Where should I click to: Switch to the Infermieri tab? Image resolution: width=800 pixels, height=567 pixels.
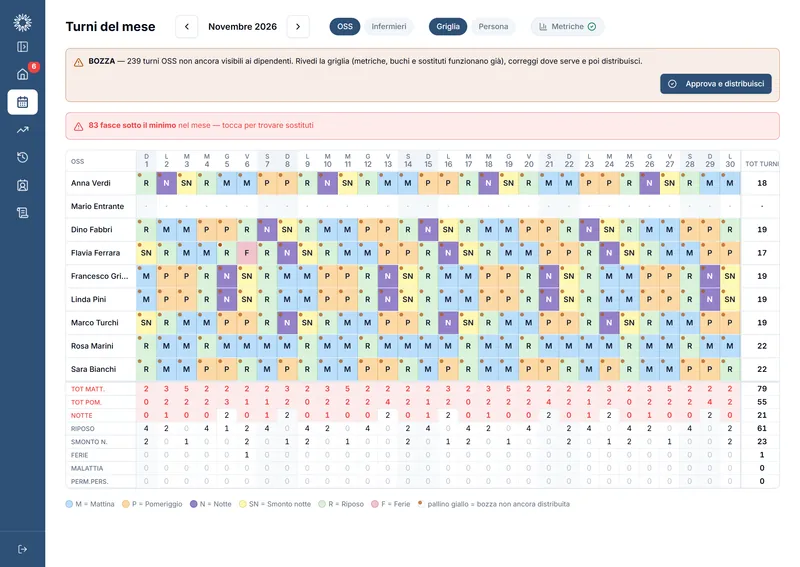[389, 27]
